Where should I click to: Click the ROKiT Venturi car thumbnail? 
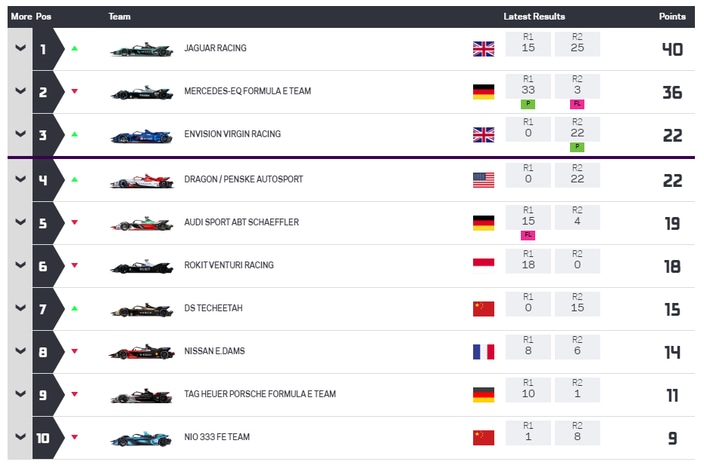[x=141, y=266]
